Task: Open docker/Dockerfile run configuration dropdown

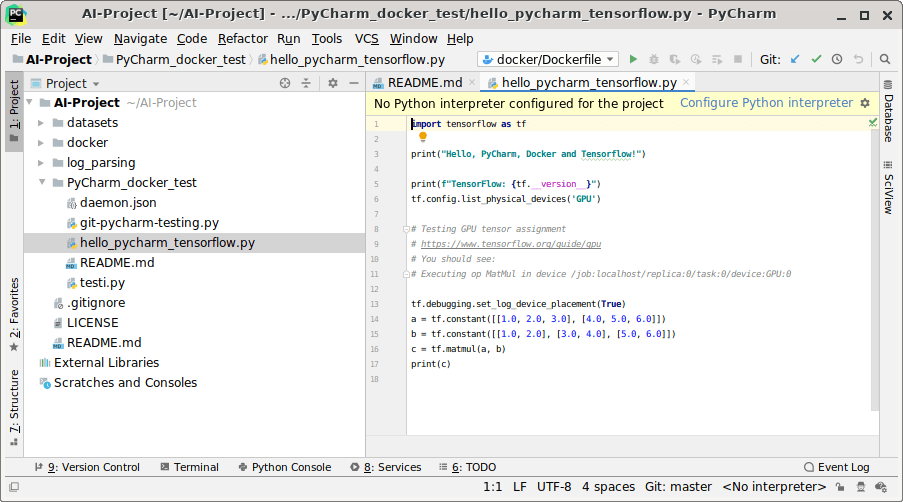Action: point(548,59)
